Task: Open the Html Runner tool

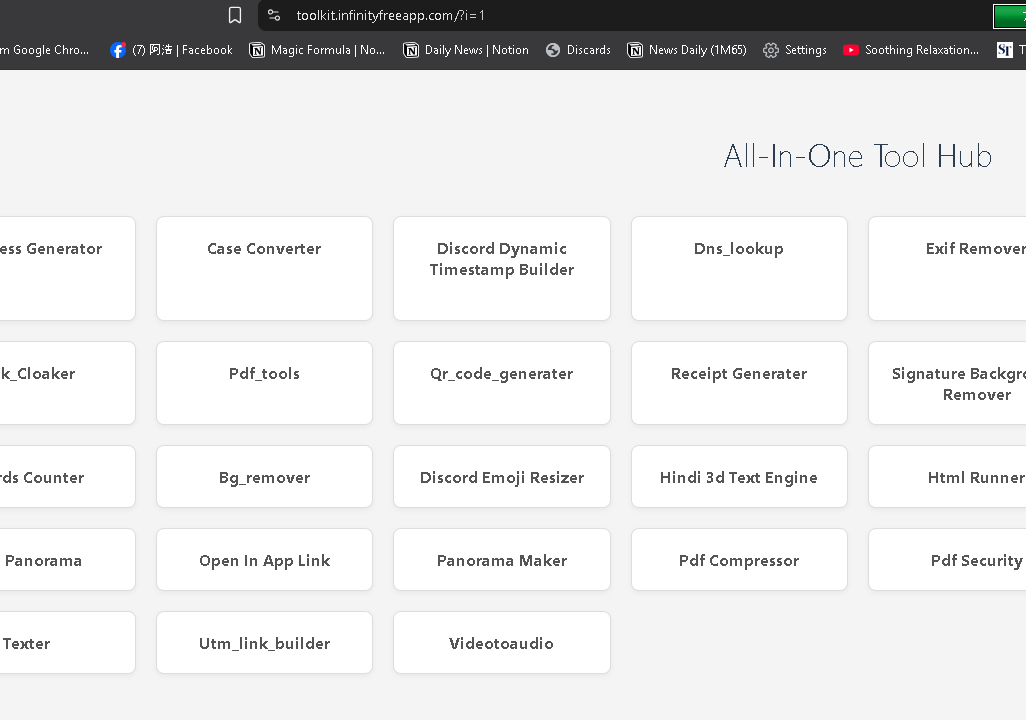Action: point(947,477)
